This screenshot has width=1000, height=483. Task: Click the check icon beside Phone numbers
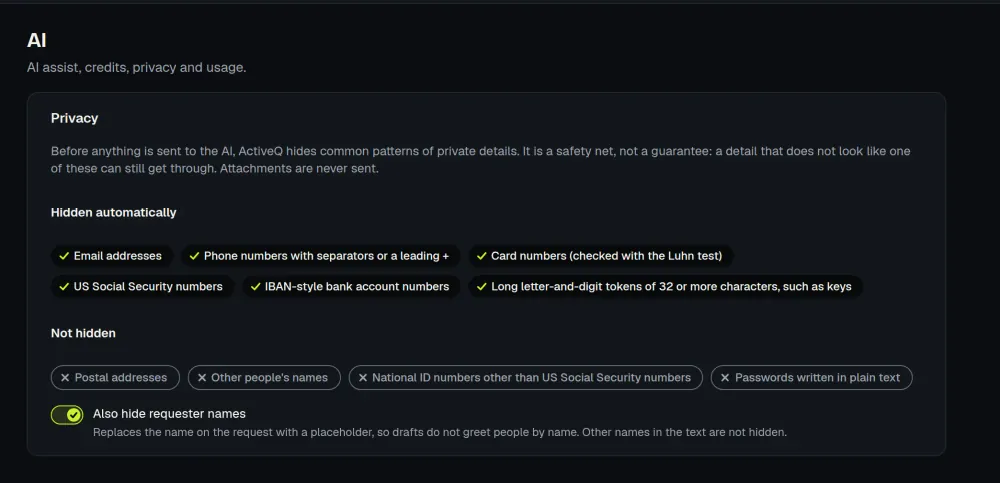point(194,256)
